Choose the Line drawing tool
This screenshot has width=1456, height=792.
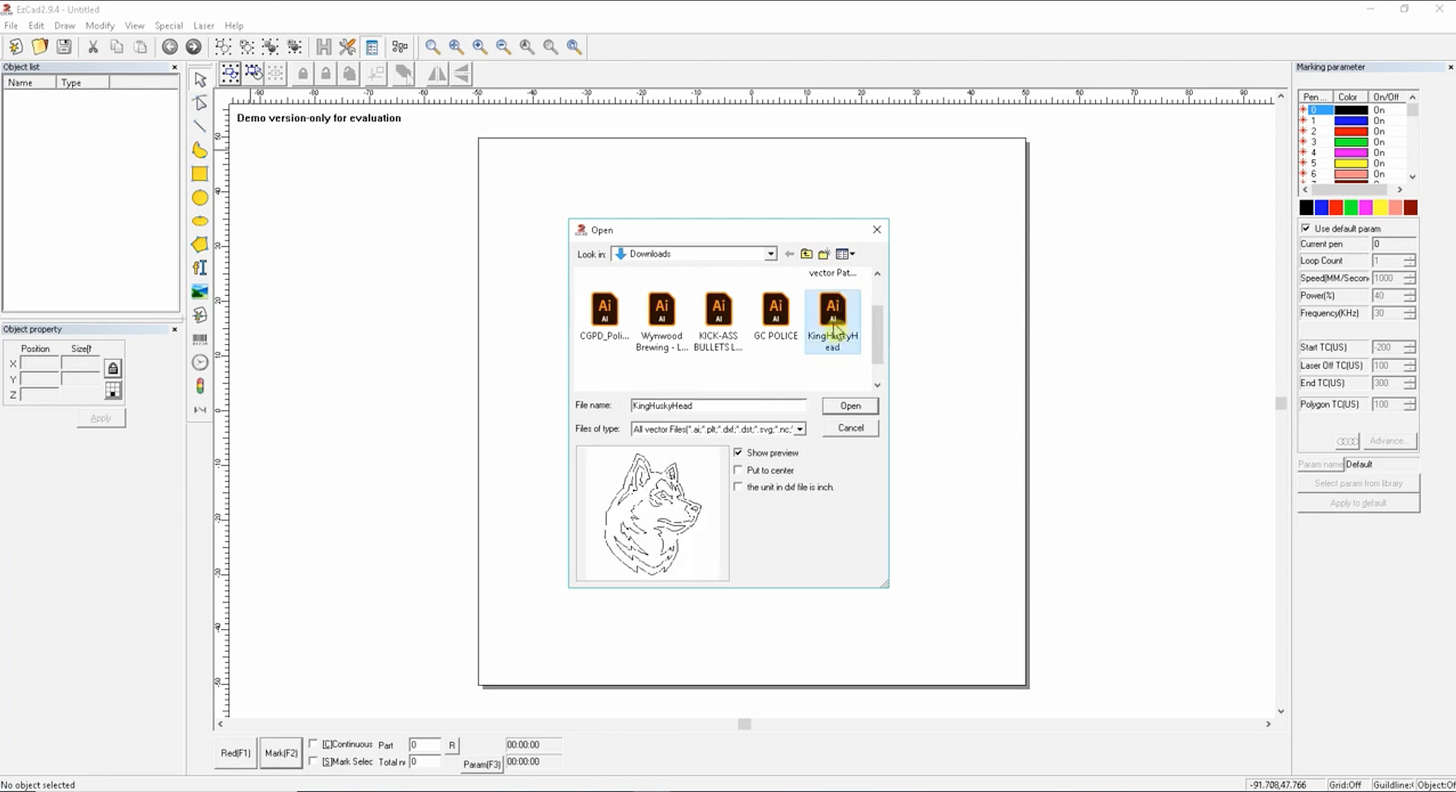[199, 126]
